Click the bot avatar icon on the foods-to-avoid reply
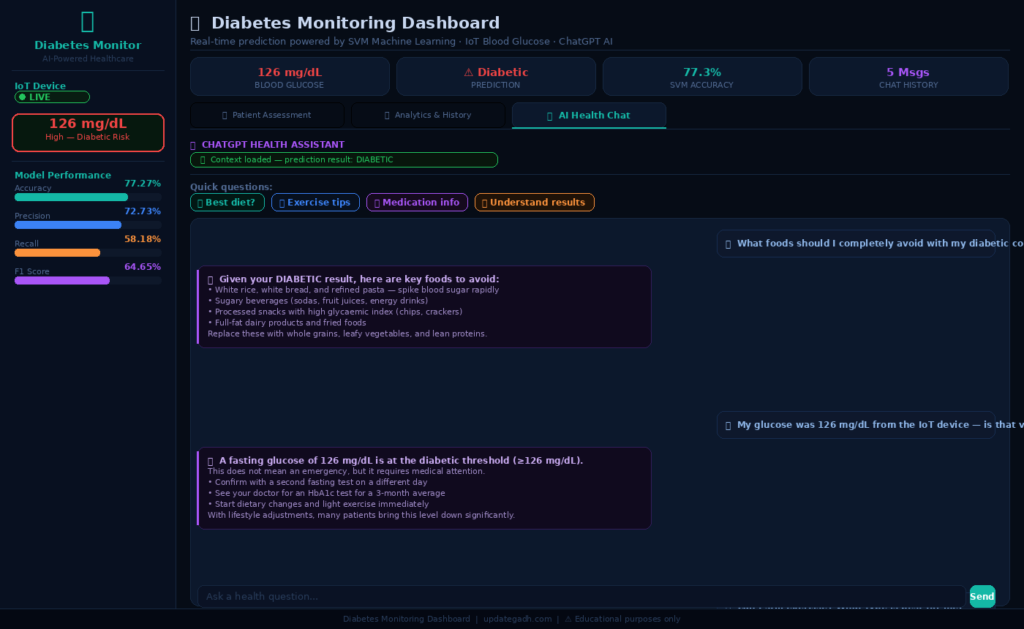This screenshot has height=629, width=1024. pos(208,278)
